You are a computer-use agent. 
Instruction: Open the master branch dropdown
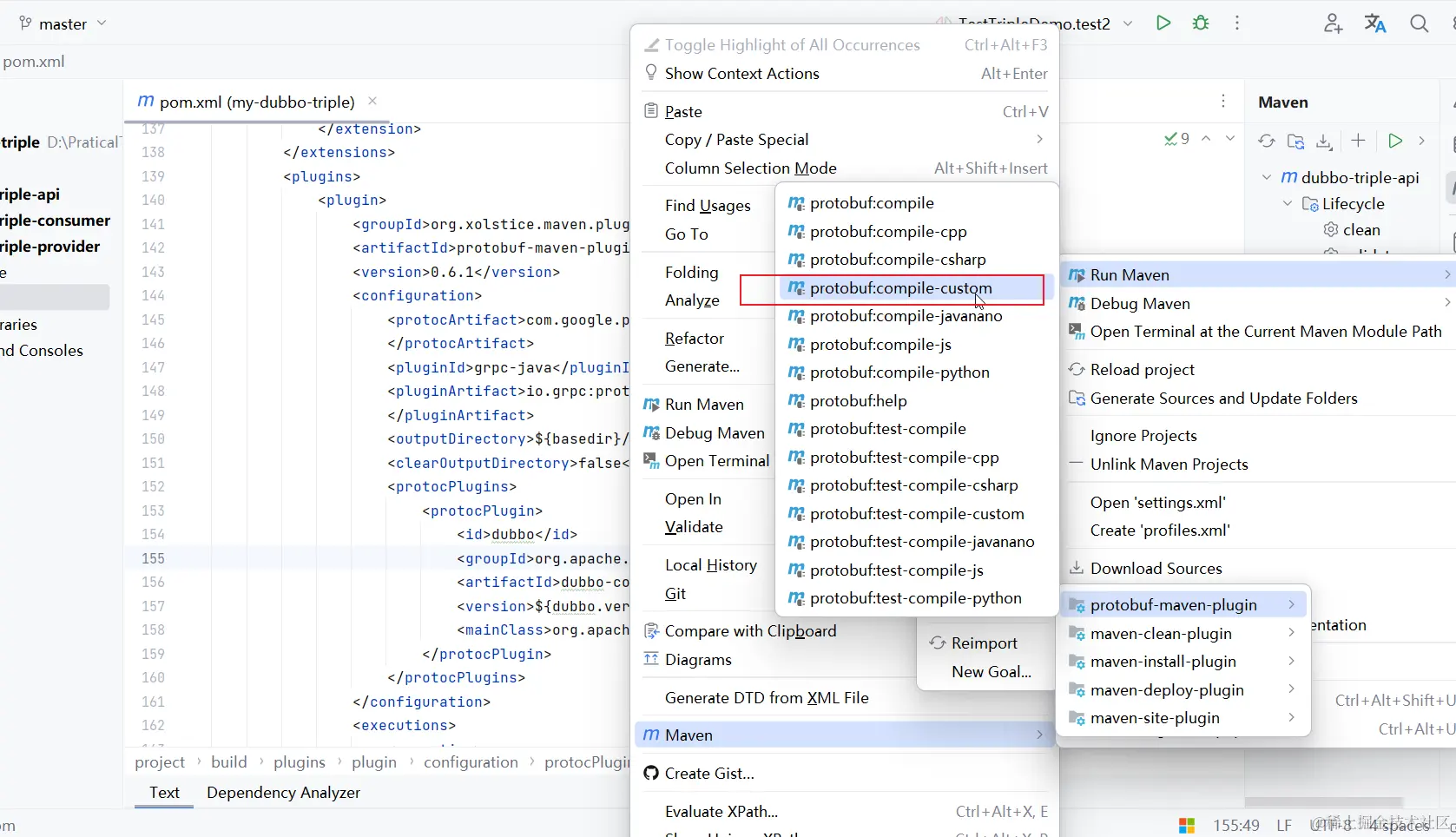point(63,23)
